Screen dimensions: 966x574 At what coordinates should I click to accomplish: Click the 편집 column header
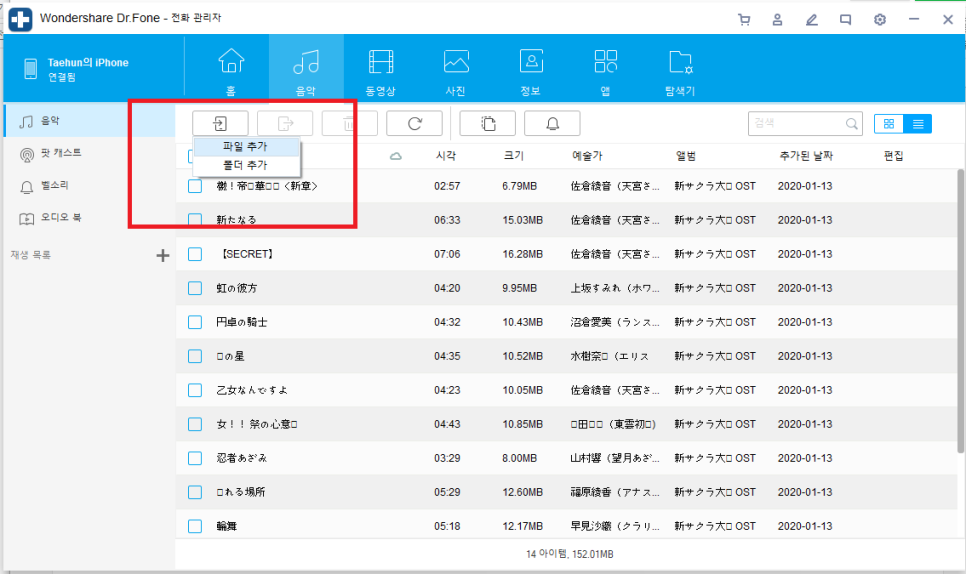click(893, 156)
